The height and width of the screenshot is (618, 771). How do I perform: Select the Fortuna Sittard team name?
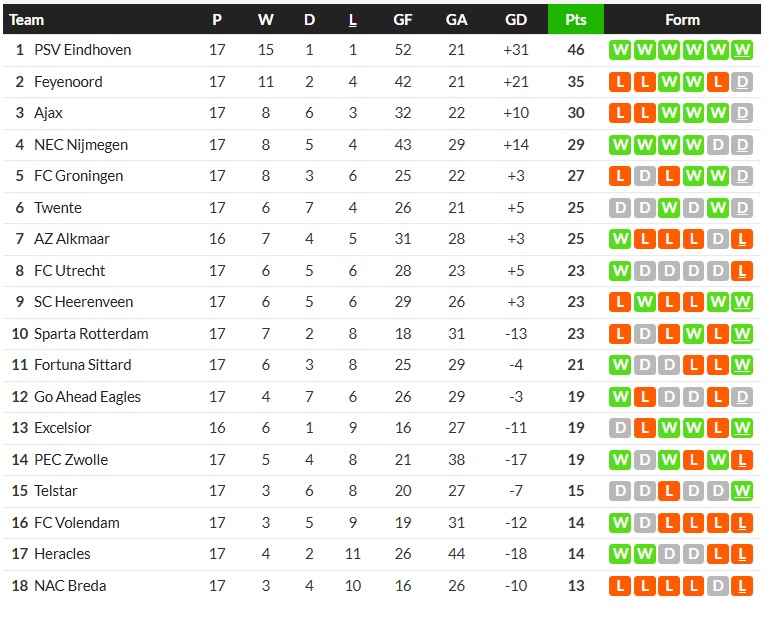(82, 365)
